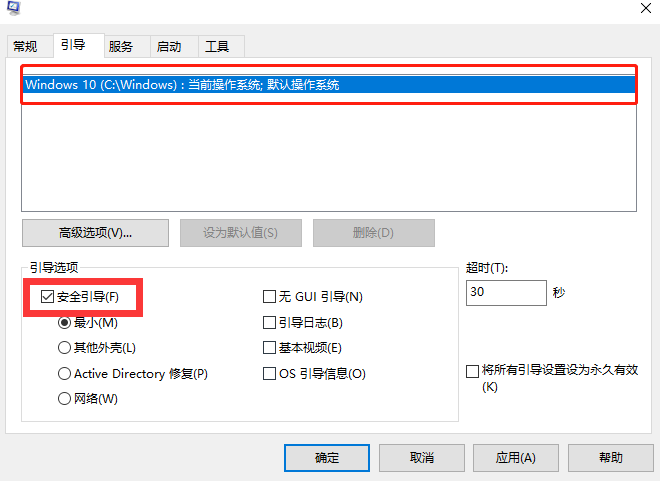
Task: Open the 服务 tab
Action: pos(121,47)
